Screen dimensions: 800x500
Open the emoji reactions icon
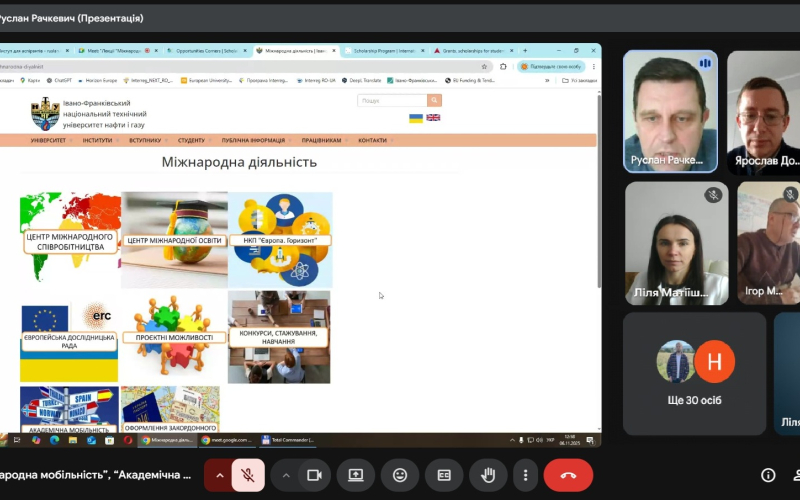(x=400, y=475)
